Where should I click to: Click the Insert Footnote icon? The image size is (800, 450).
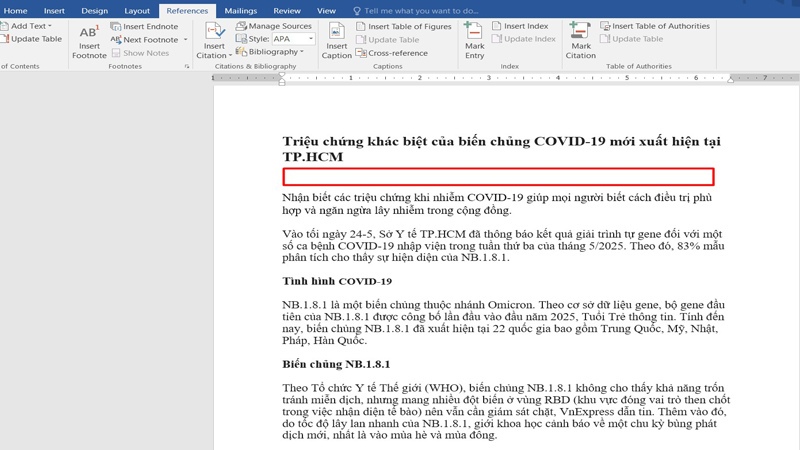(89, 38)
